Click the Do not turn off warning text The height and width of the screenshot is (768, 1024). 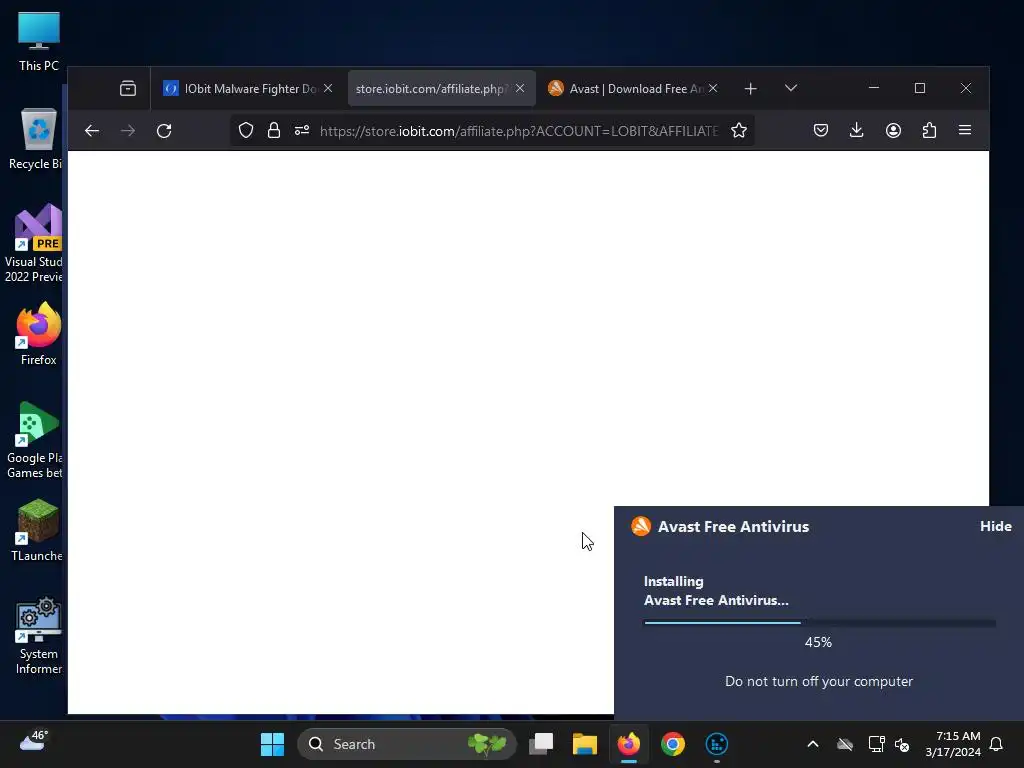click(819, 681)
